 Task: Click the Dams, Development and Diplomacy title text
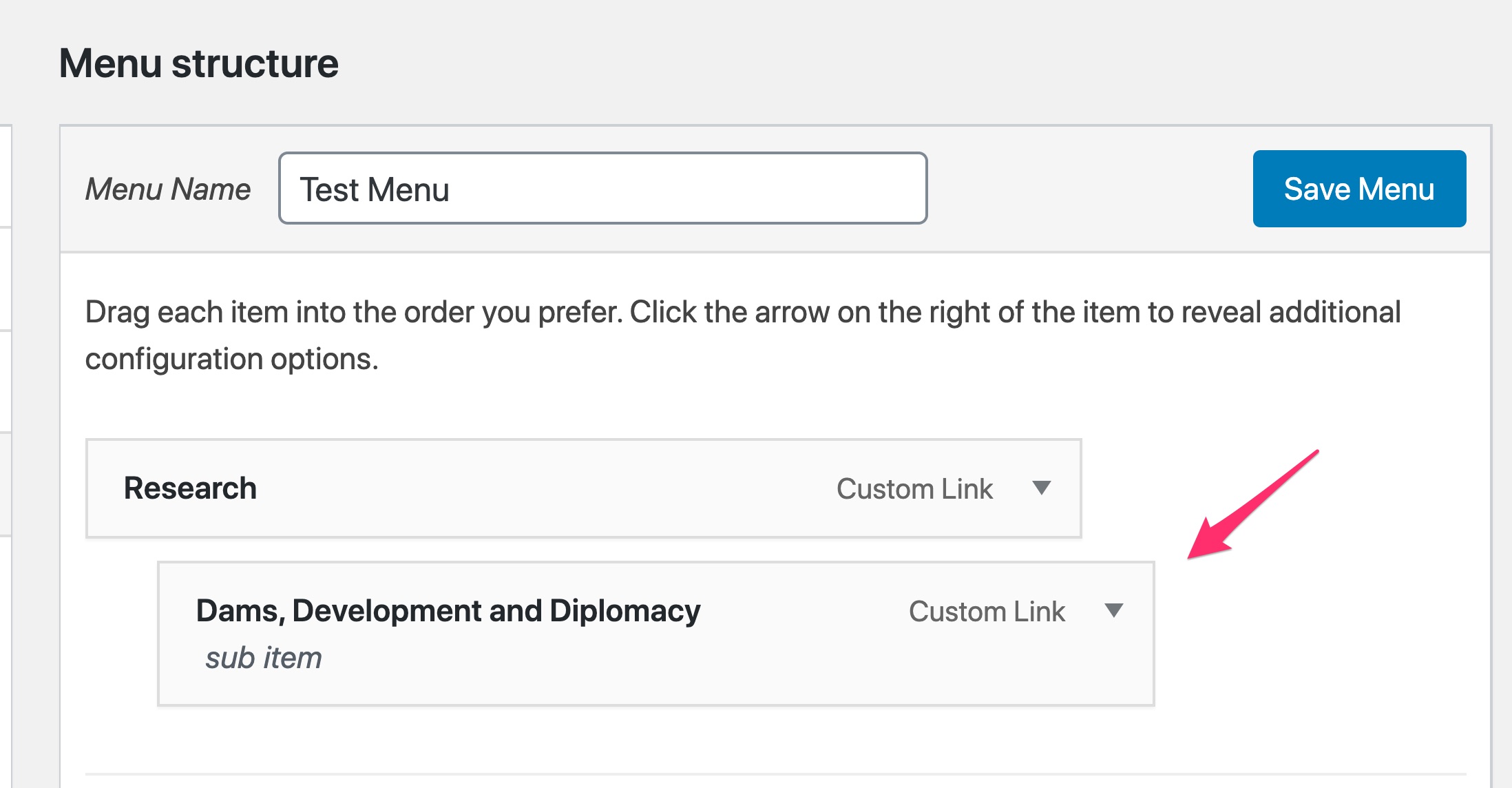pyautogui.click(x=448, y=611)
